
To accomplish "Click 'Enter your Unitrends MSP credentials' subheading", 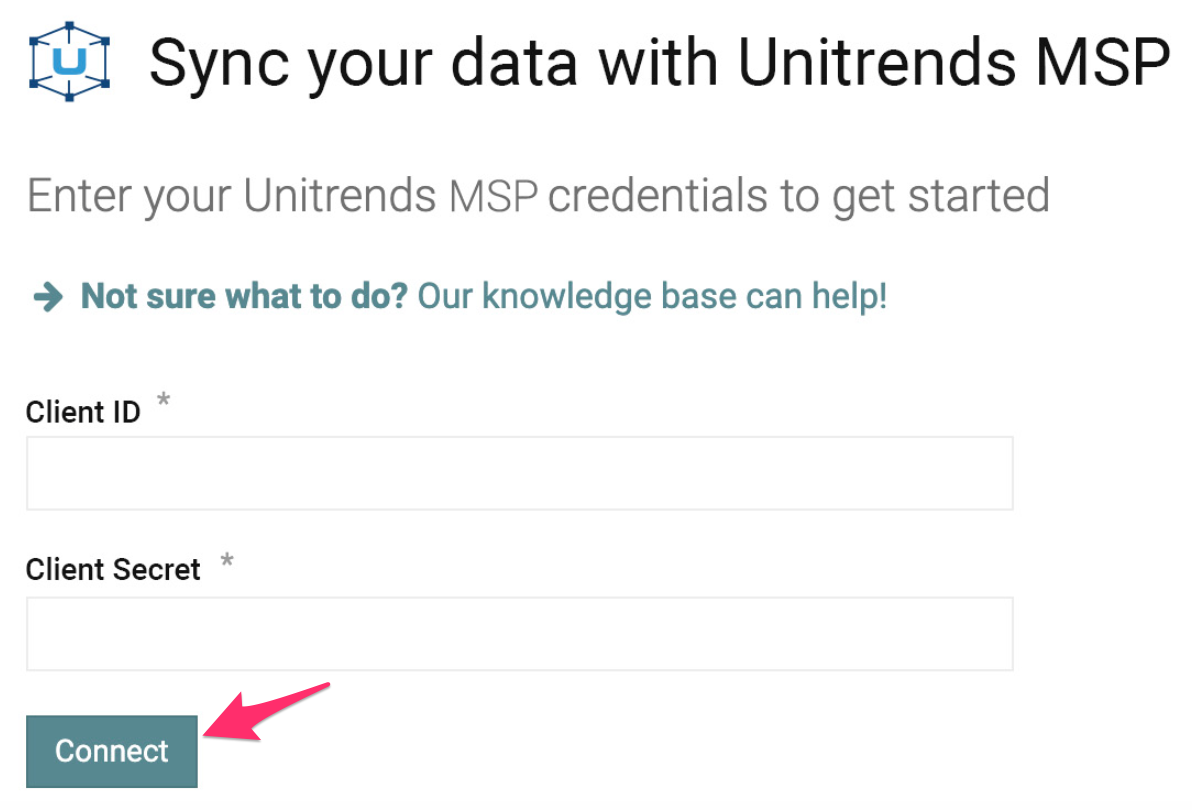I will (538, 196).
